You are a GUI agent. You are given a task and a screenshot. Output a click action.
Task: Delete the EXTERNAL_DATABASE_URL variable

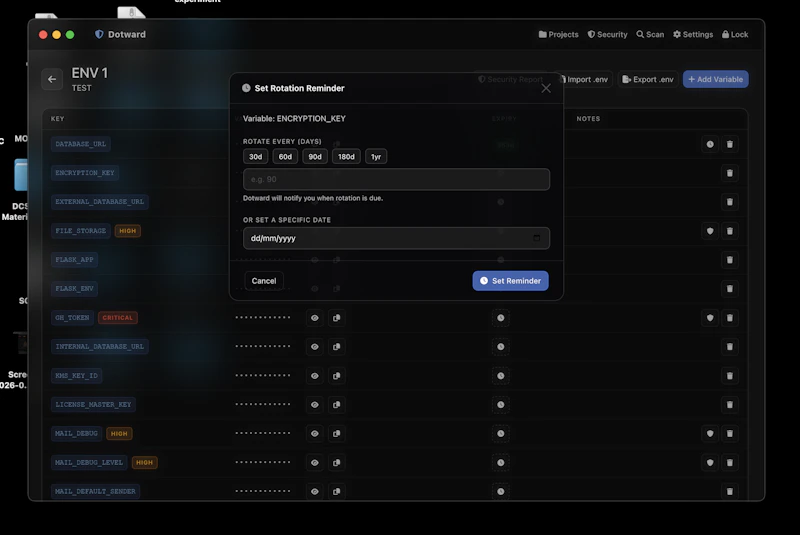click(730, 202)
